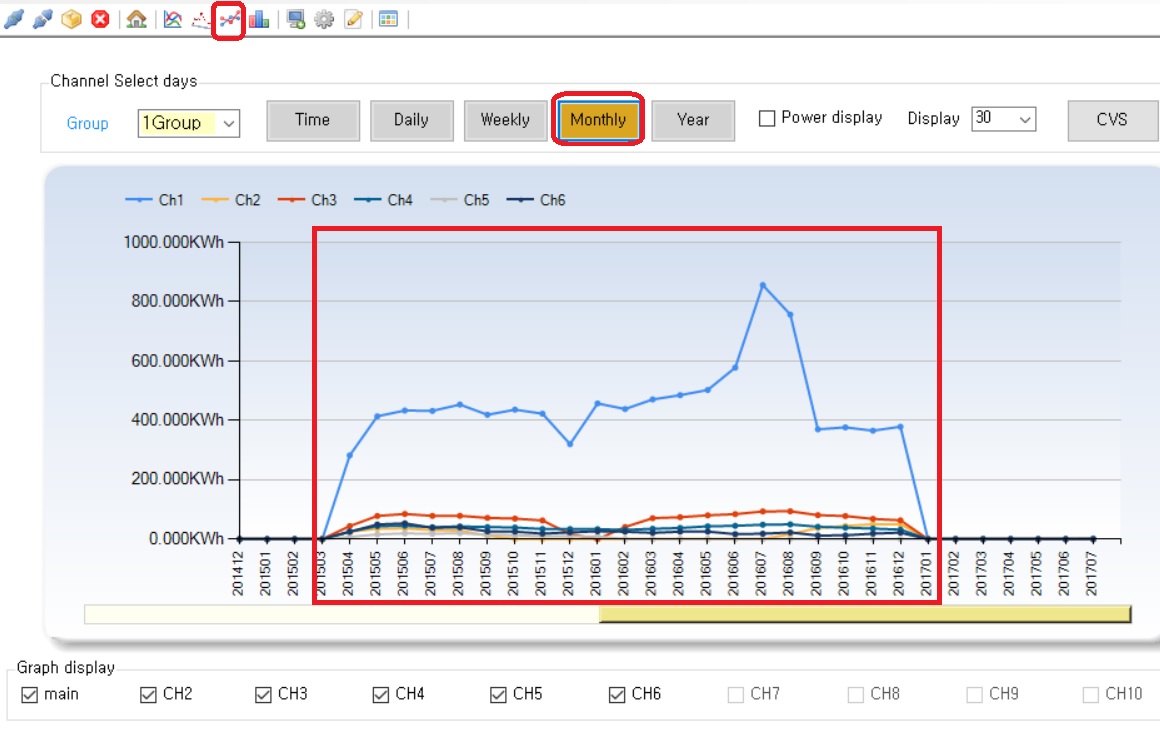Switch to Year view
The height and width of the screenshot is (746, 1160).
tap(693, 120)
